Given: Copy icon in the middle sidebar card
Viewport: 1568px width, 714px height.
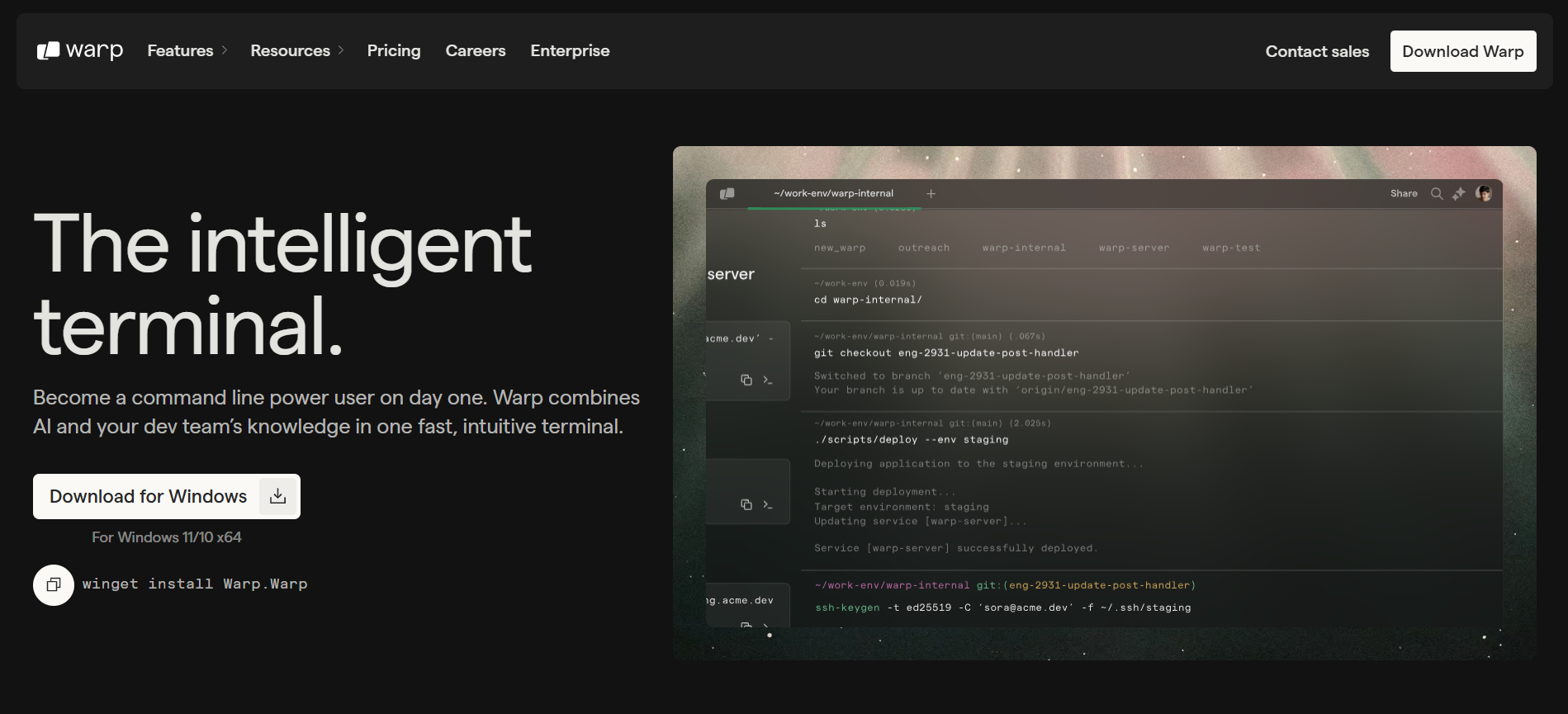Looking at the screenshot, I should 746,504.
